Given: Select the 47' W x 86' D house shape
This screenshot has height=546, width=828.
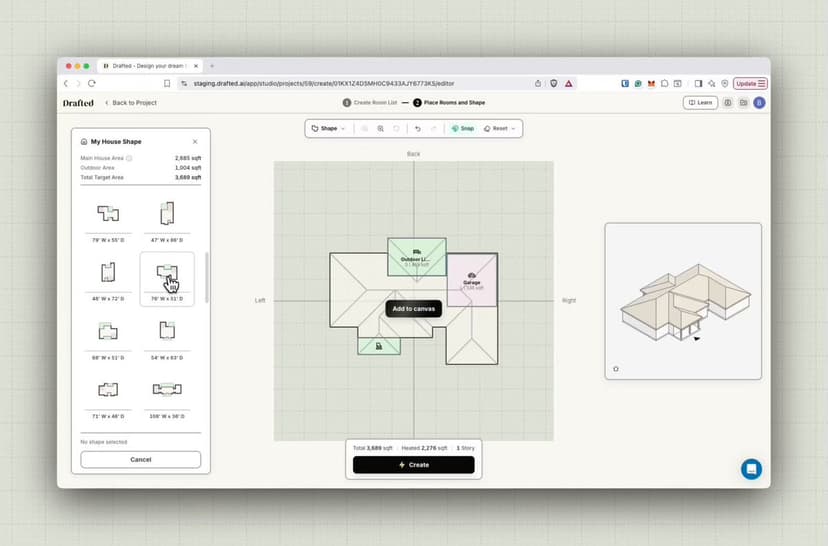Looking at the screenshot, I should point(167,221).
